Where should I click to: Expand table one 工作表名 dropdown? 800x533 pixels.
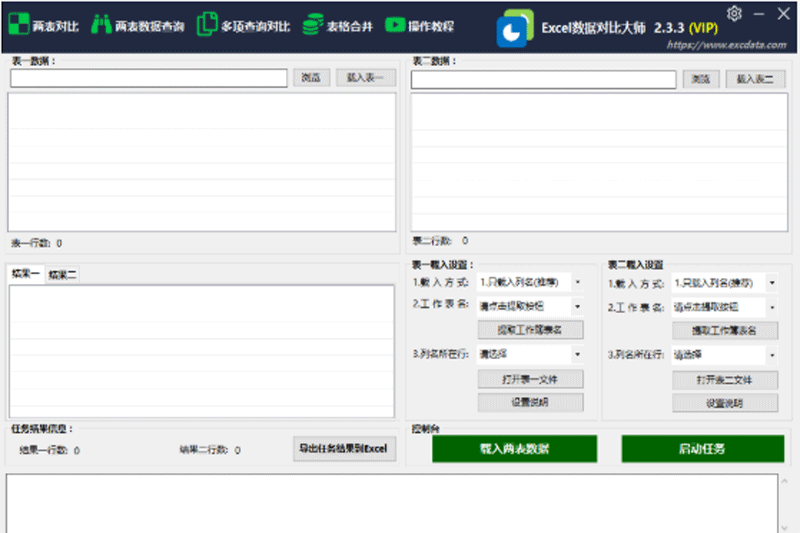click(x=578, y=306)
